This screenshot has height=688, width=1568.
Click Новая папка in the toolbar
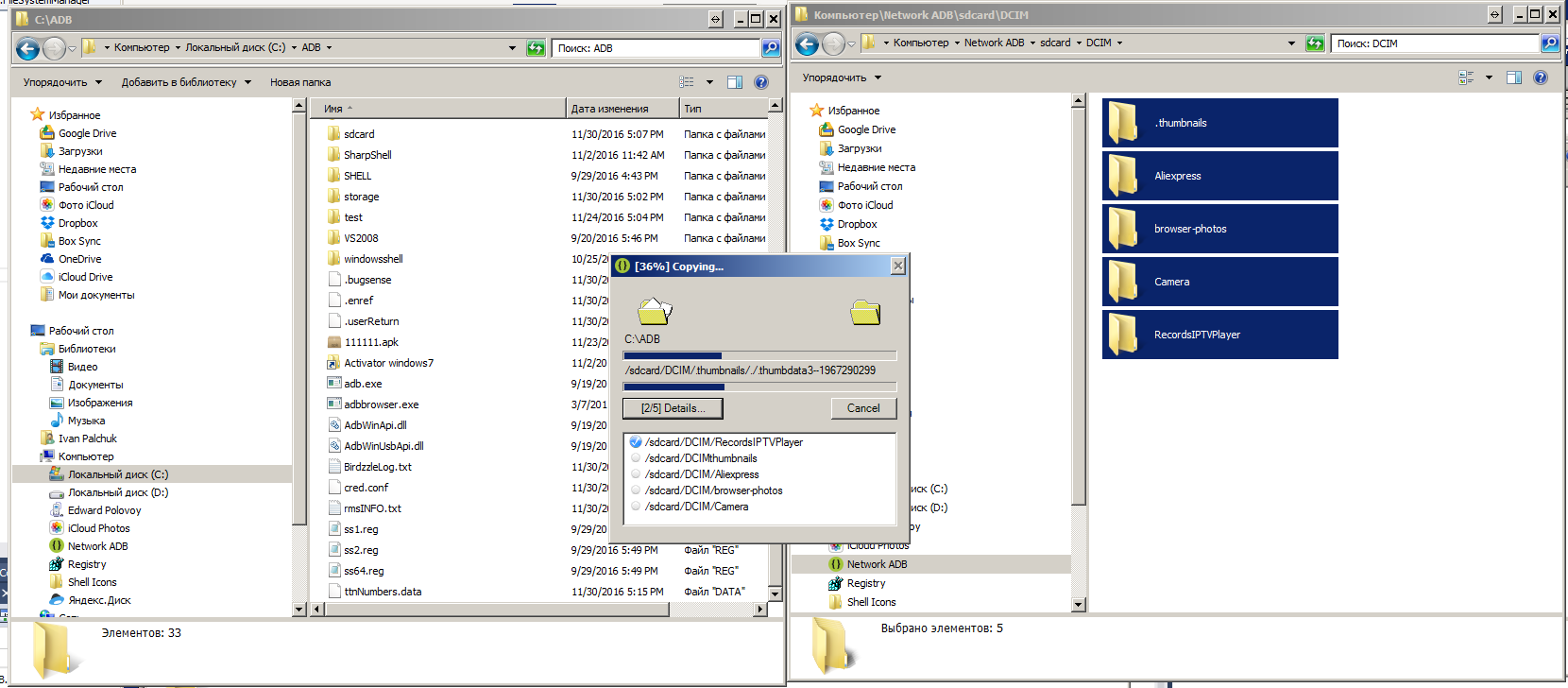300,82
